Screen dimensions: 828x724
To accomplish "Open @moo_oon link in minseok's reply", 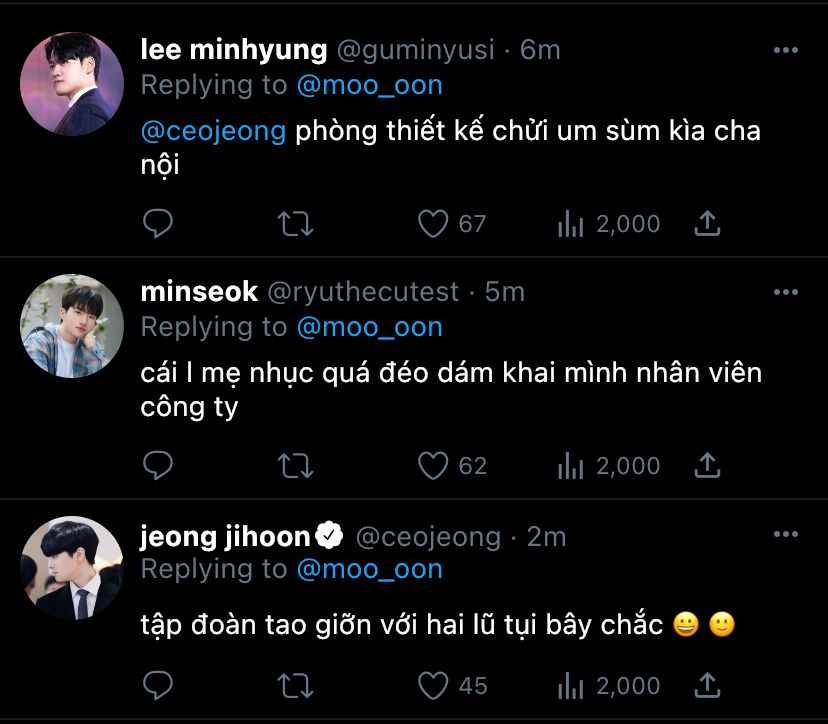I will 369,327.
